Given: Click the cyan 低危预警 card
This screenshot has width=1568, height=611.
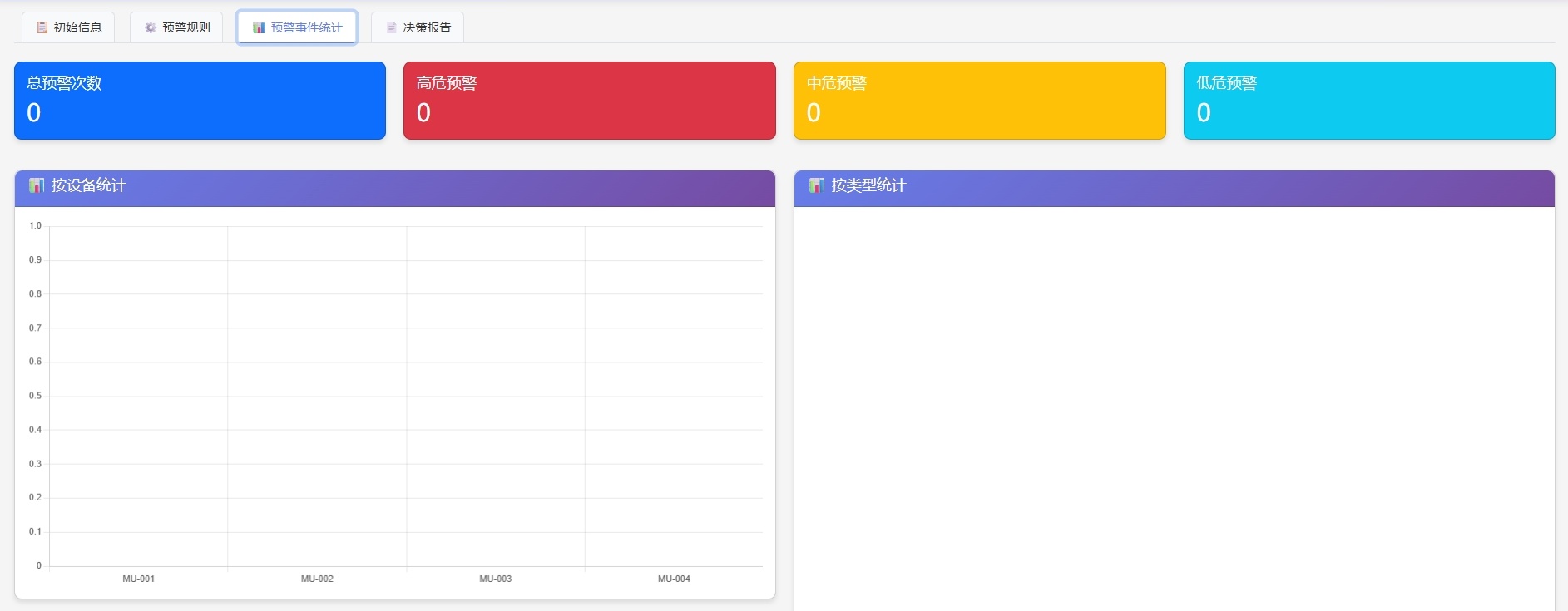Looking at the screenshot, I should click(1368, 101).
